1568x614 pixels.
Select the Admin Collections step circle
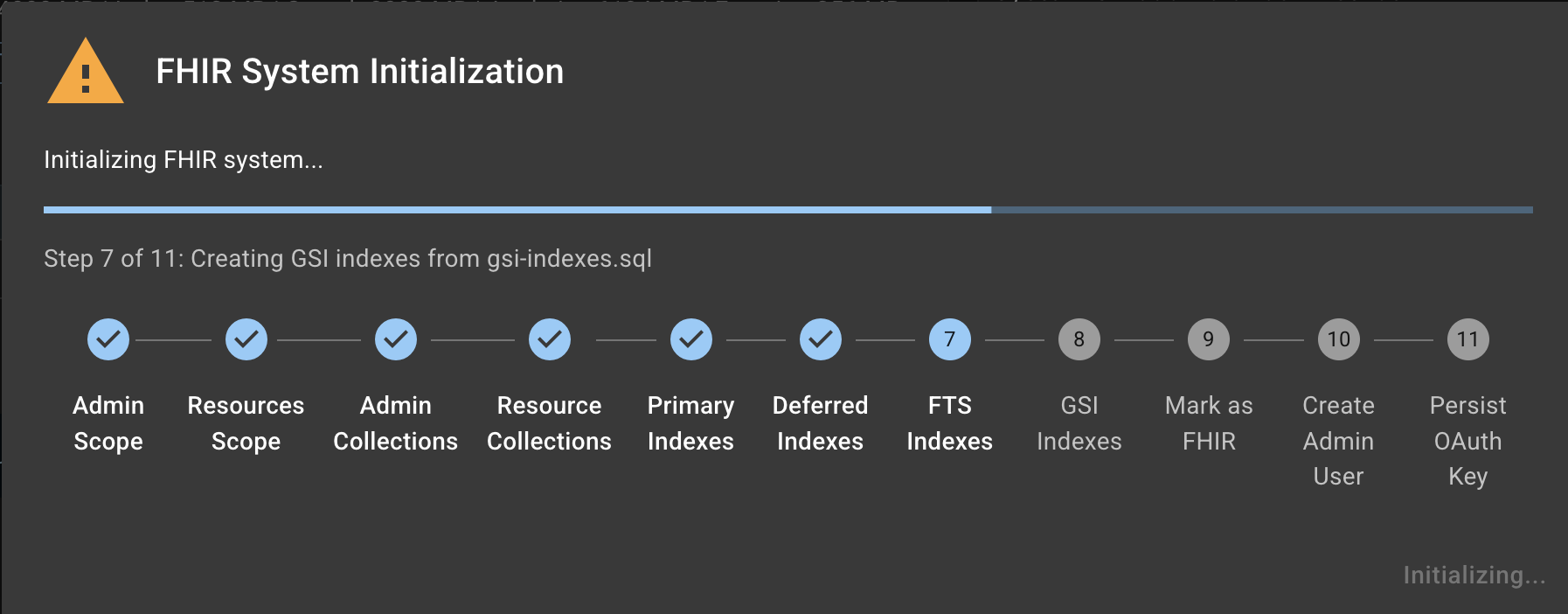[x=396, y=339]
